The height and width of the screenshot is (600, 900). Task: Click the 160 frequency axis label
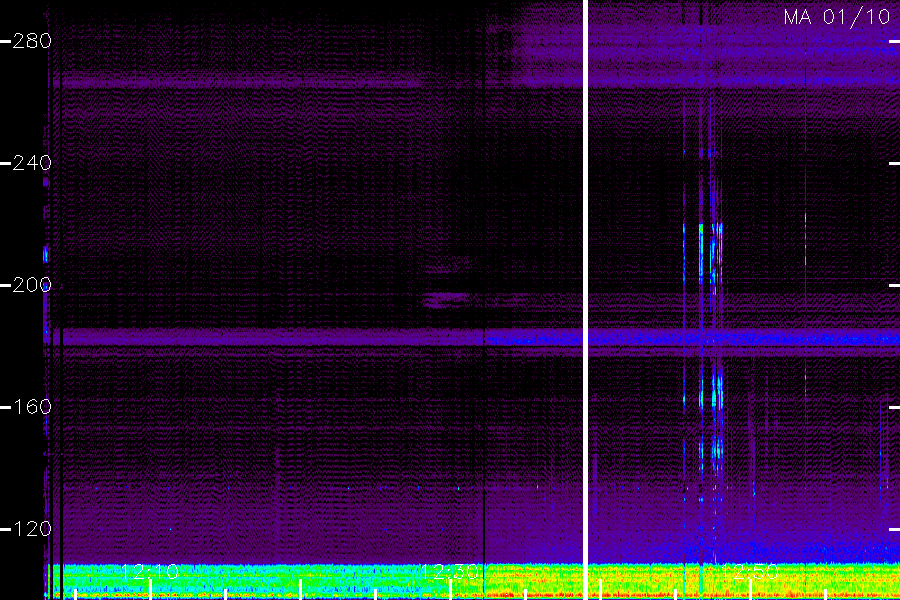click(x=32, y=407)
